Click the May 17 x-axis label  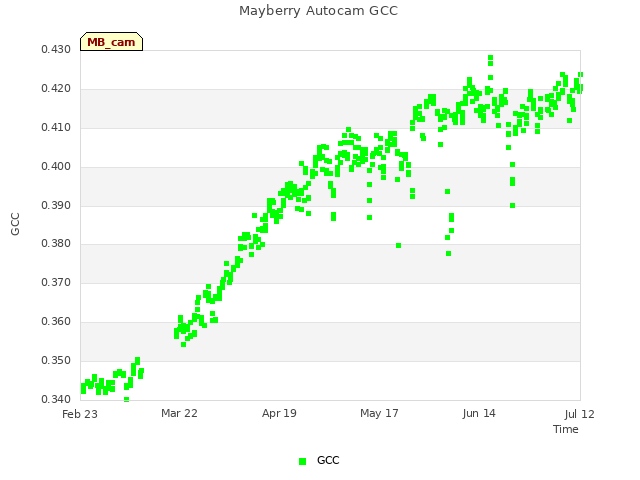tap(379, 413)
